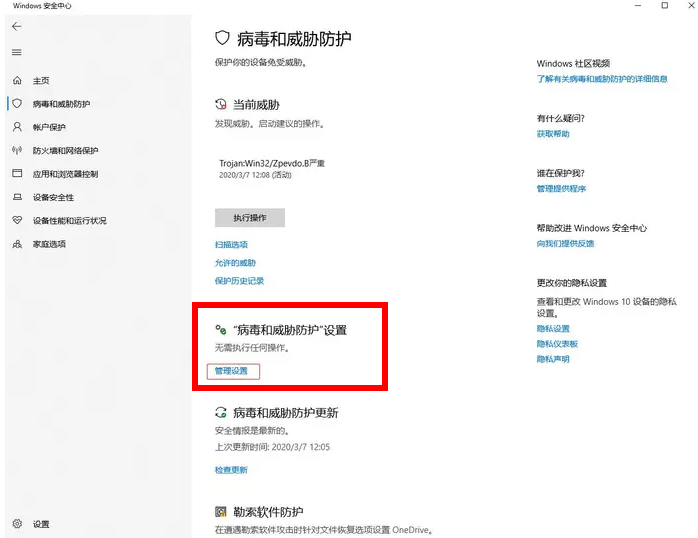Screen dimensions: 698x538
Task: Click the refresh icon for 病毒和威胁防护更新
Action: coord(221,413)
